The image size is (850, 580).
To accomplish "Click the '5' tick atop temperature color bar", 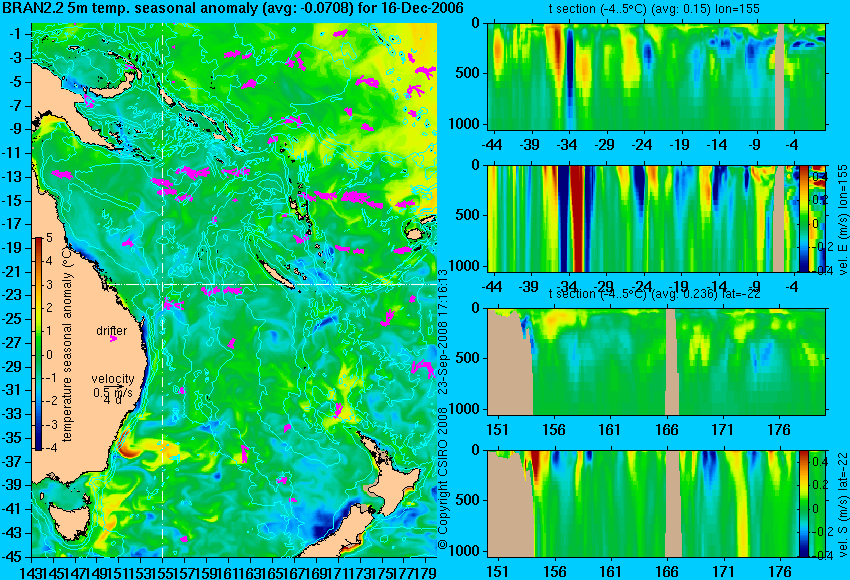I will [x=49, y=237].
